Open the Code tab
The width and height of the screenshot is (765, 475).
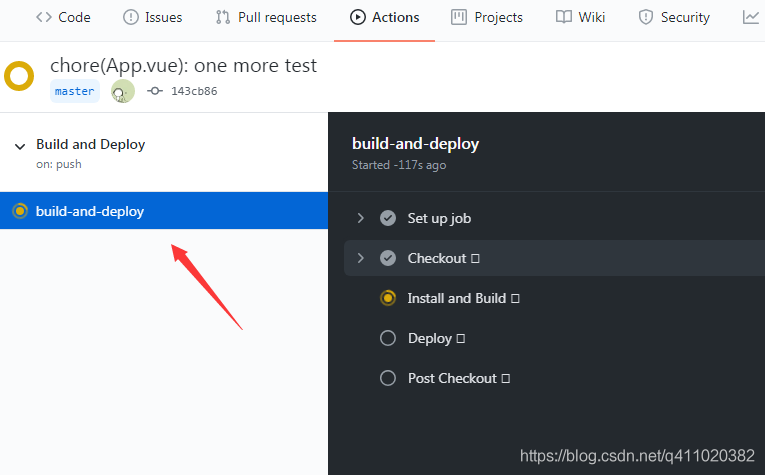pyautogui.click(x=63, y=17)
